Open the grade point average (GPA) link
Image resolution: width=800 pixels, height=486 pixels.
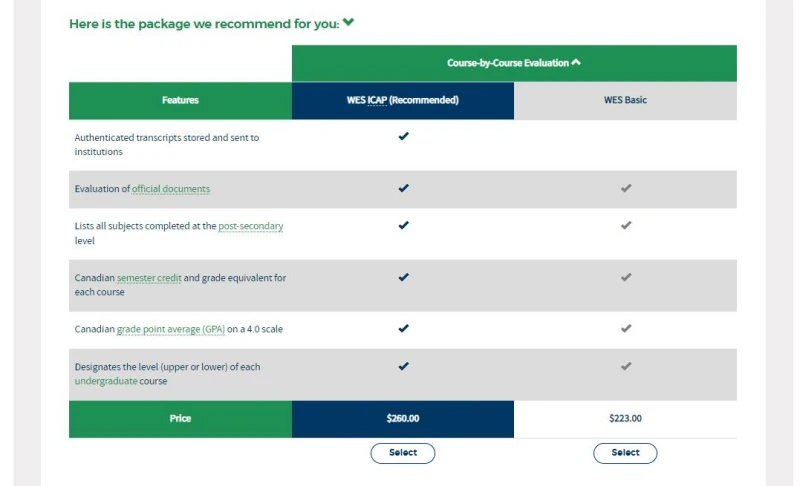[171, 329]
